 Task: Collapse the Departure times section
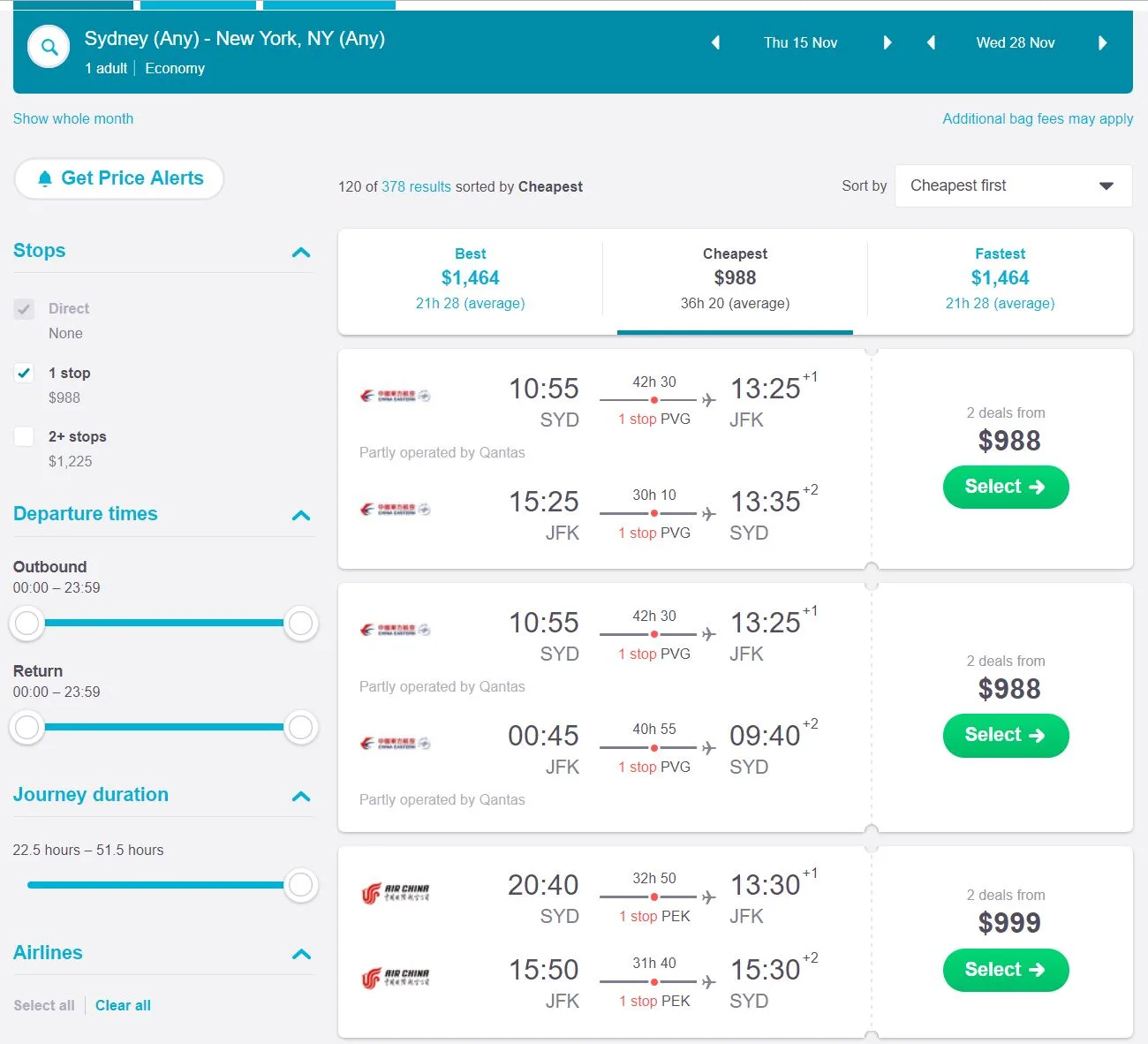point(300,516)
